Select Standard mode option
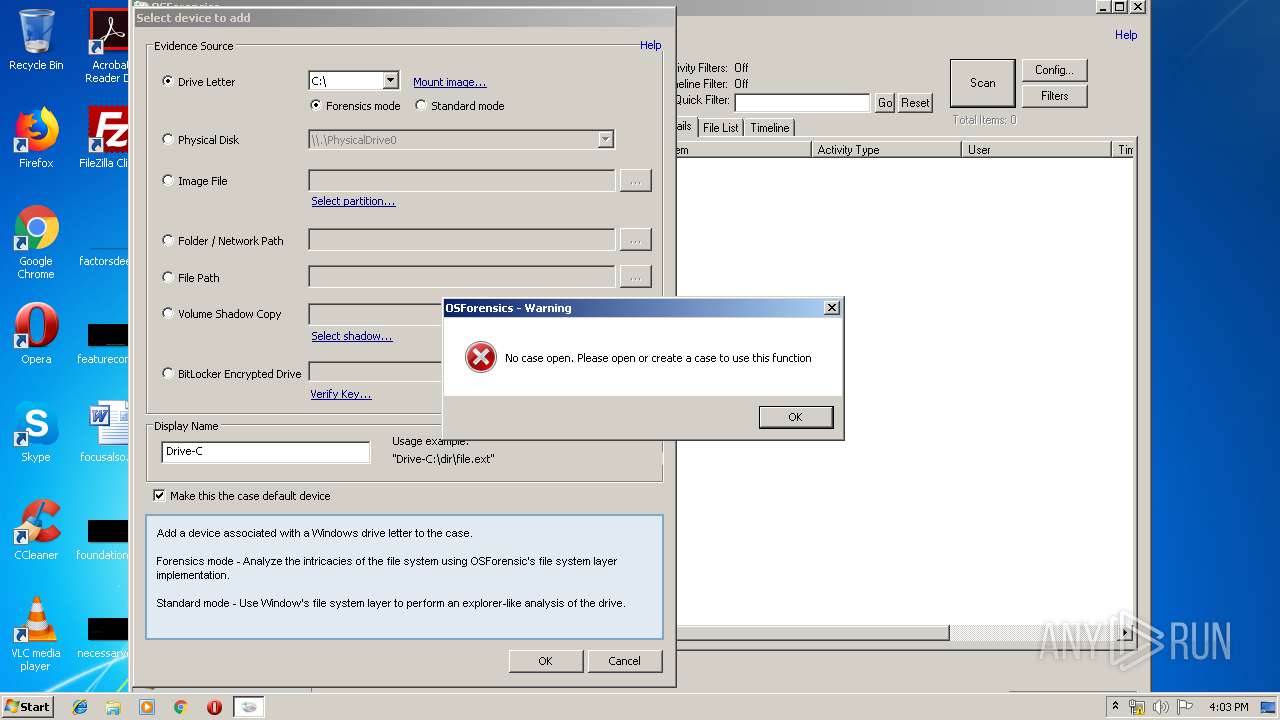 421,105
